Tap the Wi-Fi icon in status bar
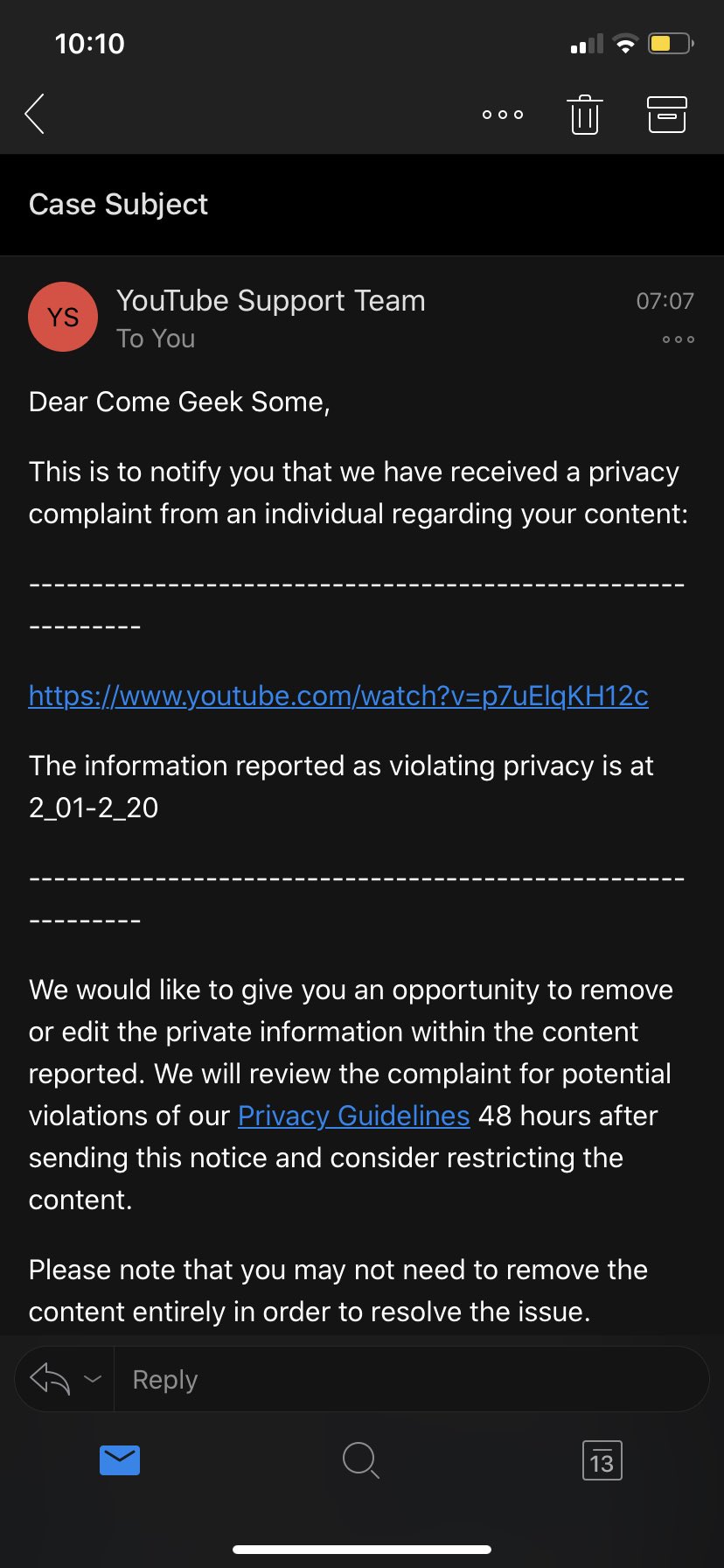 click(x=625, y=44)
